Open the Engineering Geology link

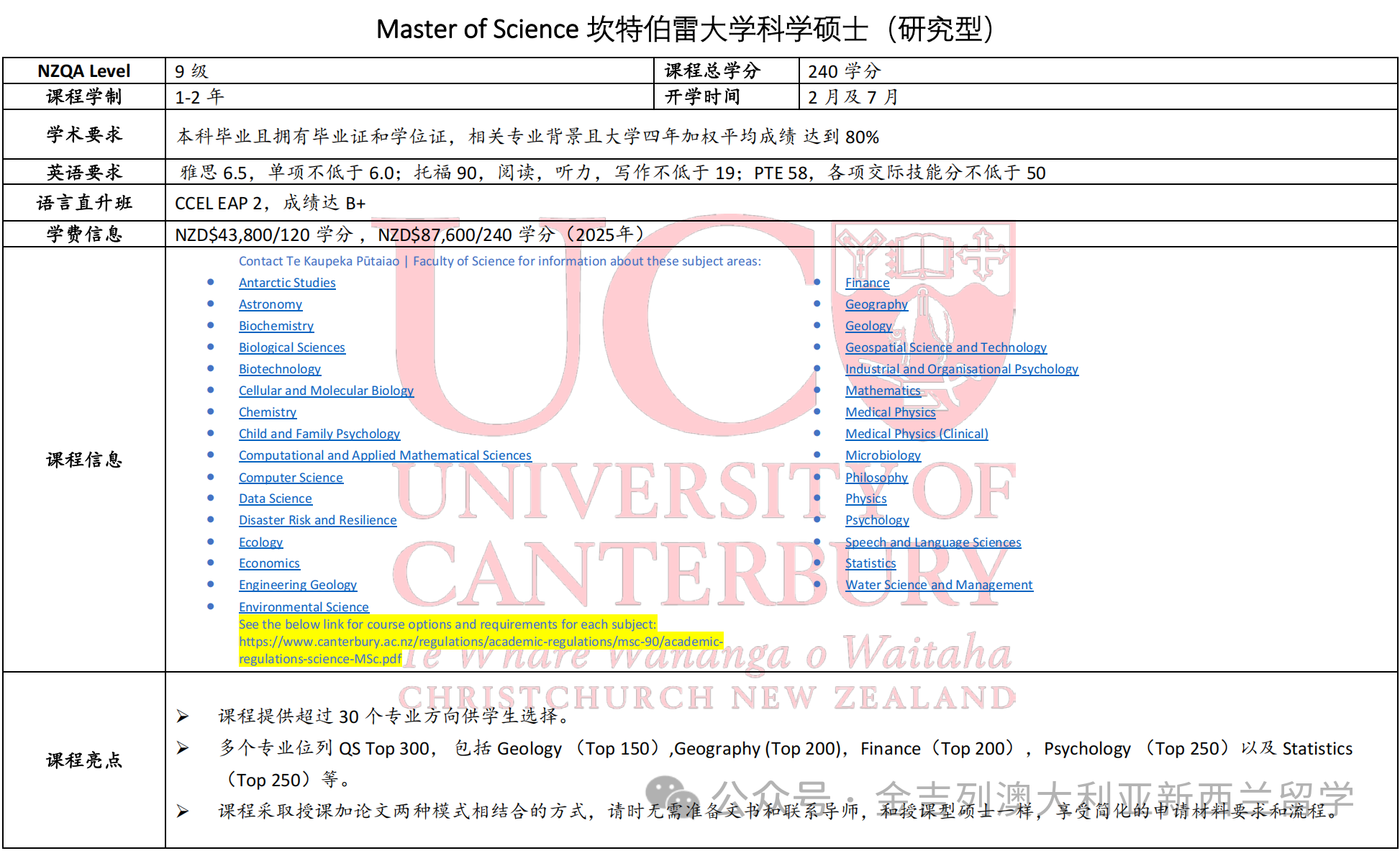tap(298, 585)
